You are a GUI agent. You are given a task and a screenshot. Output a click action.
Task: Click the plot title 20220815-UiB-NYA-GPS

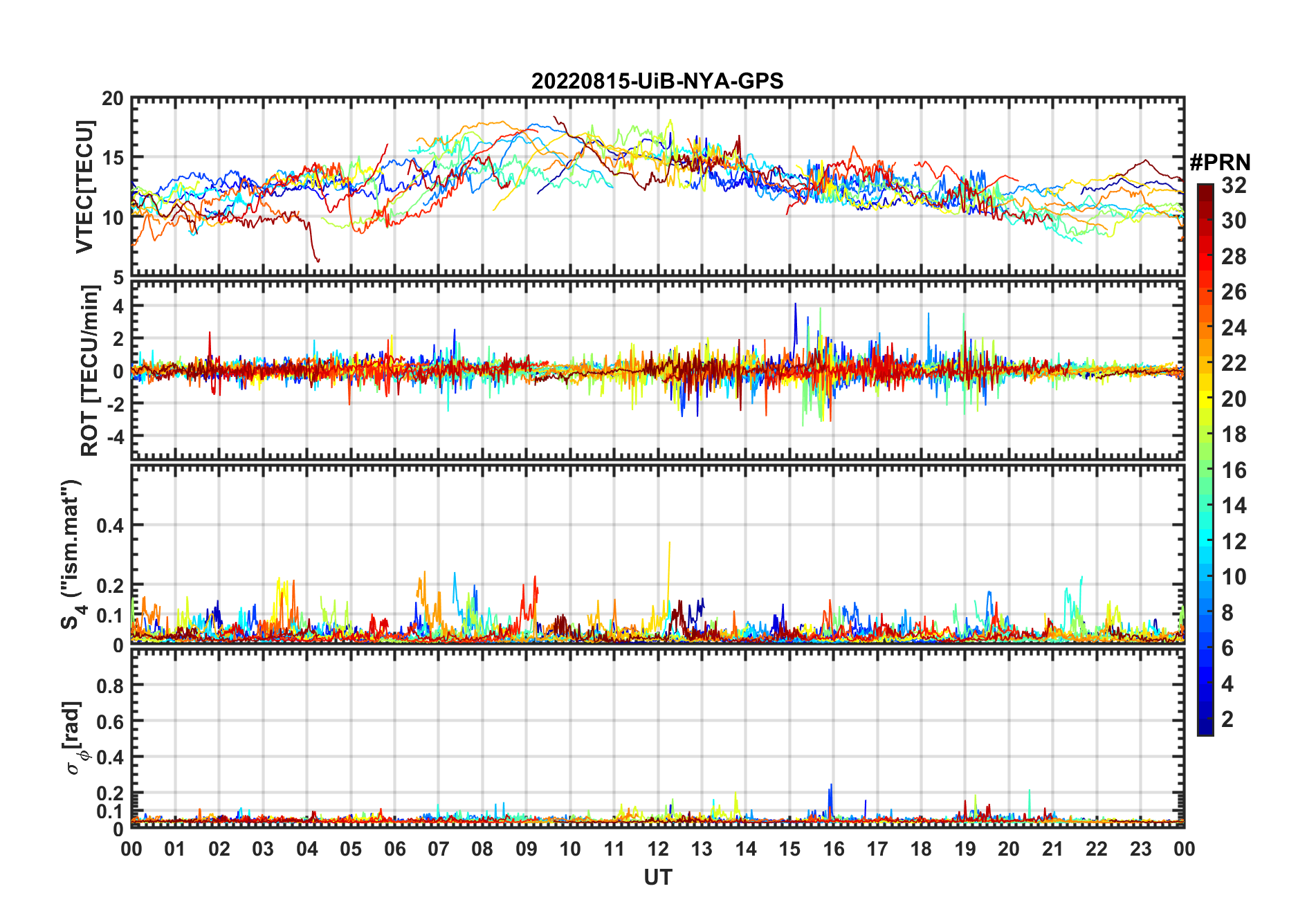point(657,82)
